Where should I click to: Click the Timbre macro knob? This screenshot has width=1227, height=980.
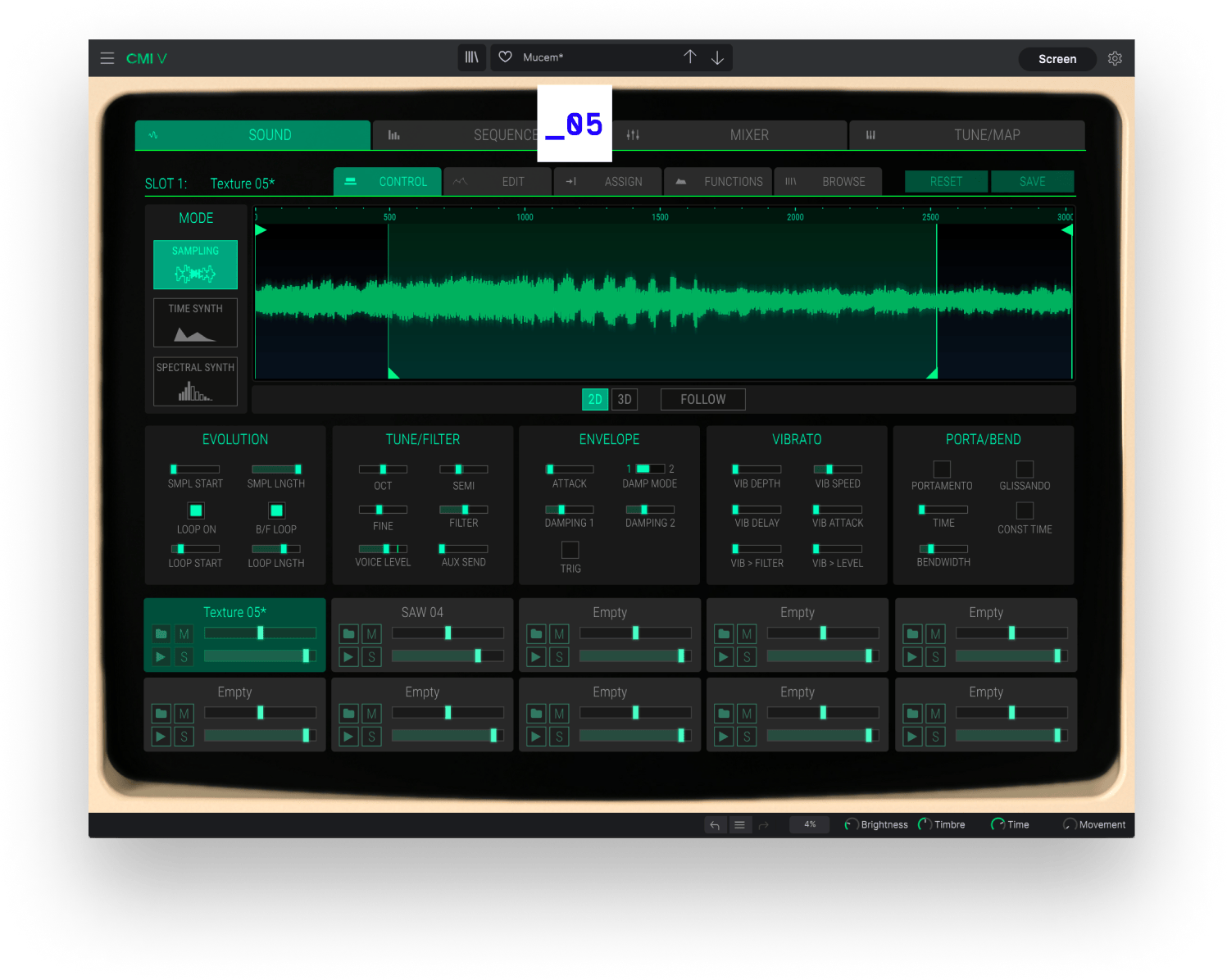coord(925,824)
